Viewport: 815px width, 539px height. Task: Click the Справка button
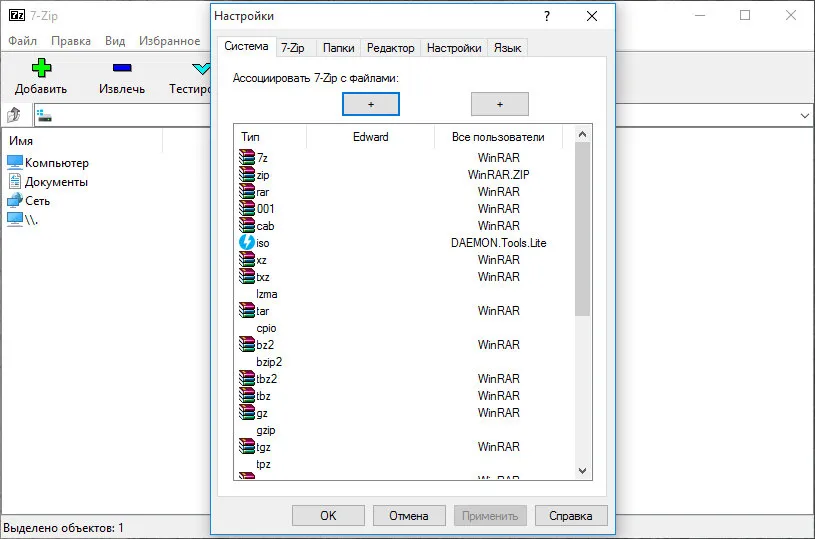[571, 516]
